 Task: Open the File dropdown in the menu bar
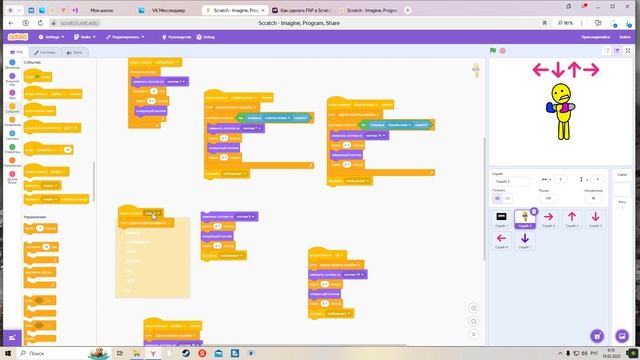pos(85,37)
